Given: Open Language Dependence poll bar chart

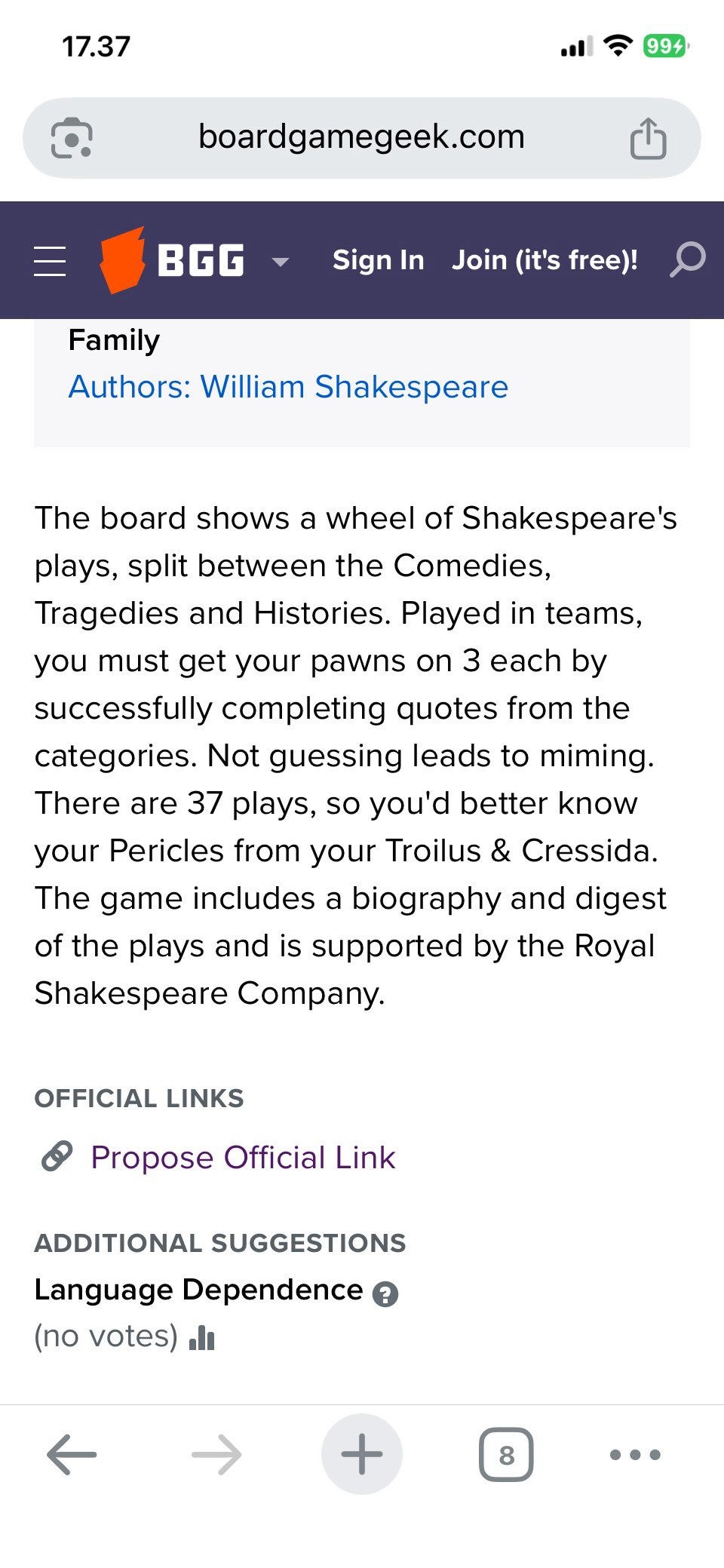Looking at the screenshot, I should point(202,1337).
